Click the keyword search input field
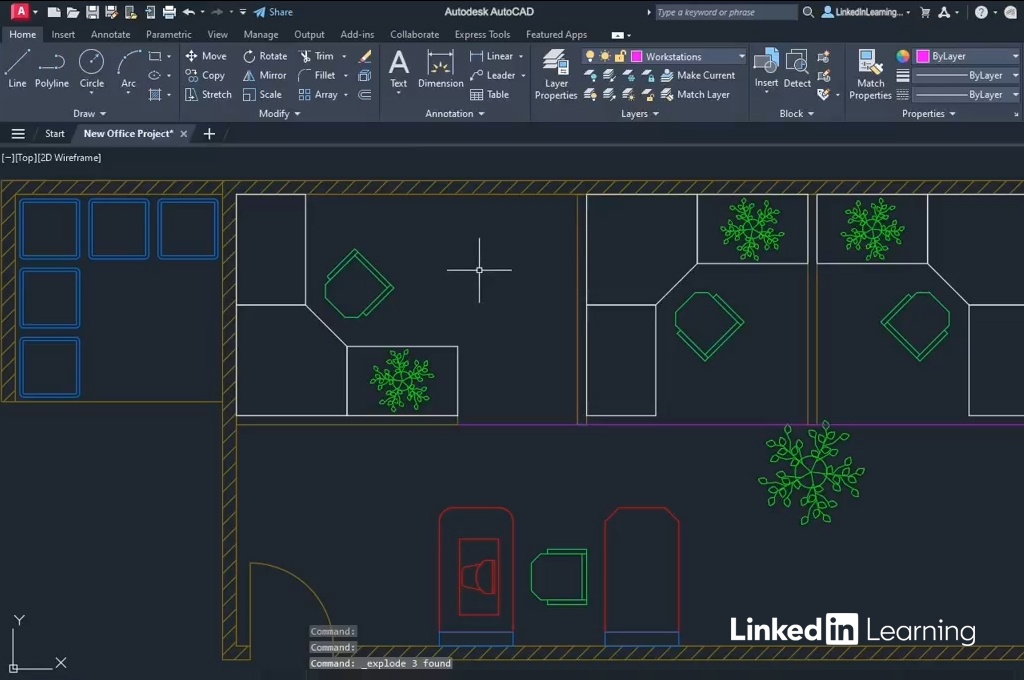The width and height of the screenshot is (1024, 680). pos(725,12)
